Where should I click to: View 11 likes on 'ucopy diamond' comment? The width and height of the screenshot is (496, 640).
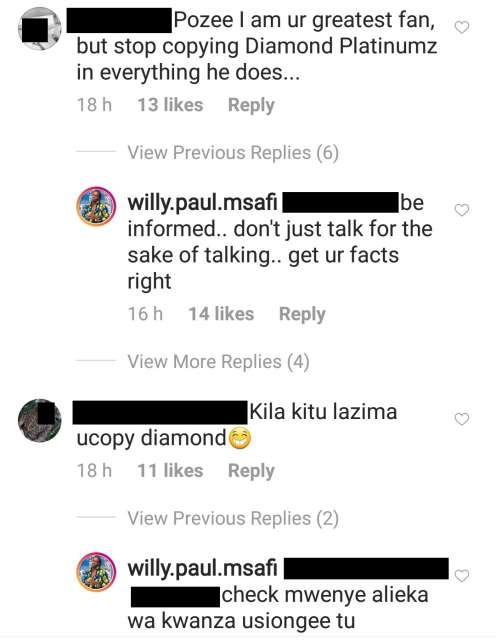(x=170, y=471)
